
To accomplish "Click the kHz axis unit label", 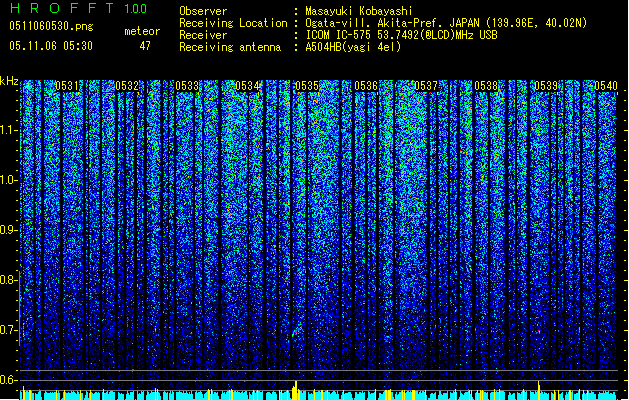I will tap(9, 81).
